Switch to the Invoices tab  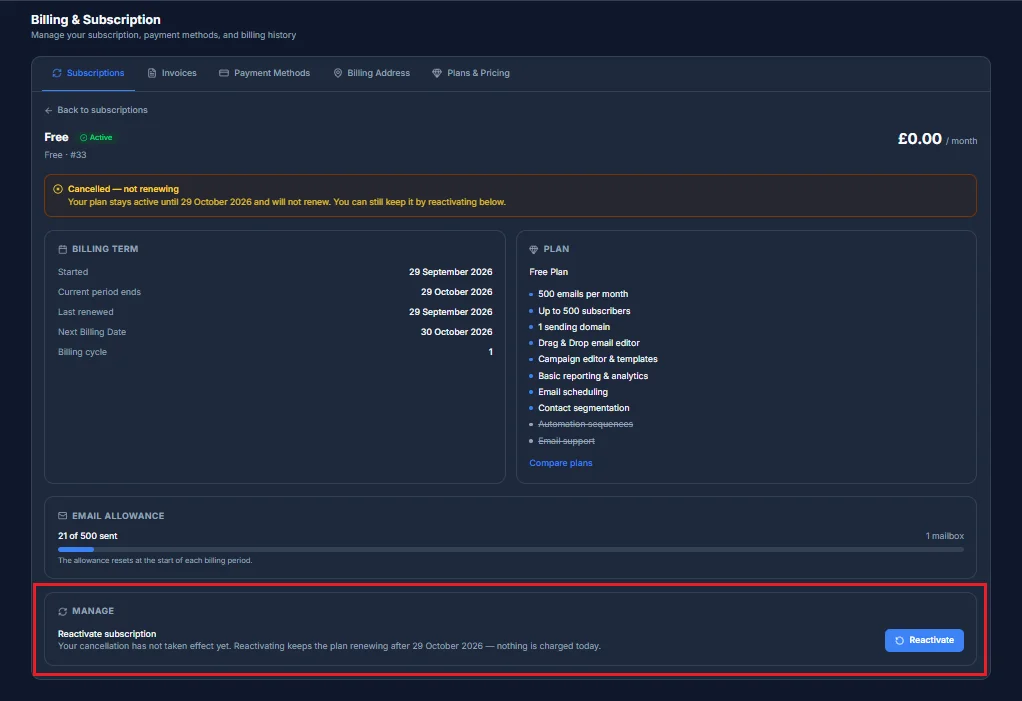click(172, 73)
